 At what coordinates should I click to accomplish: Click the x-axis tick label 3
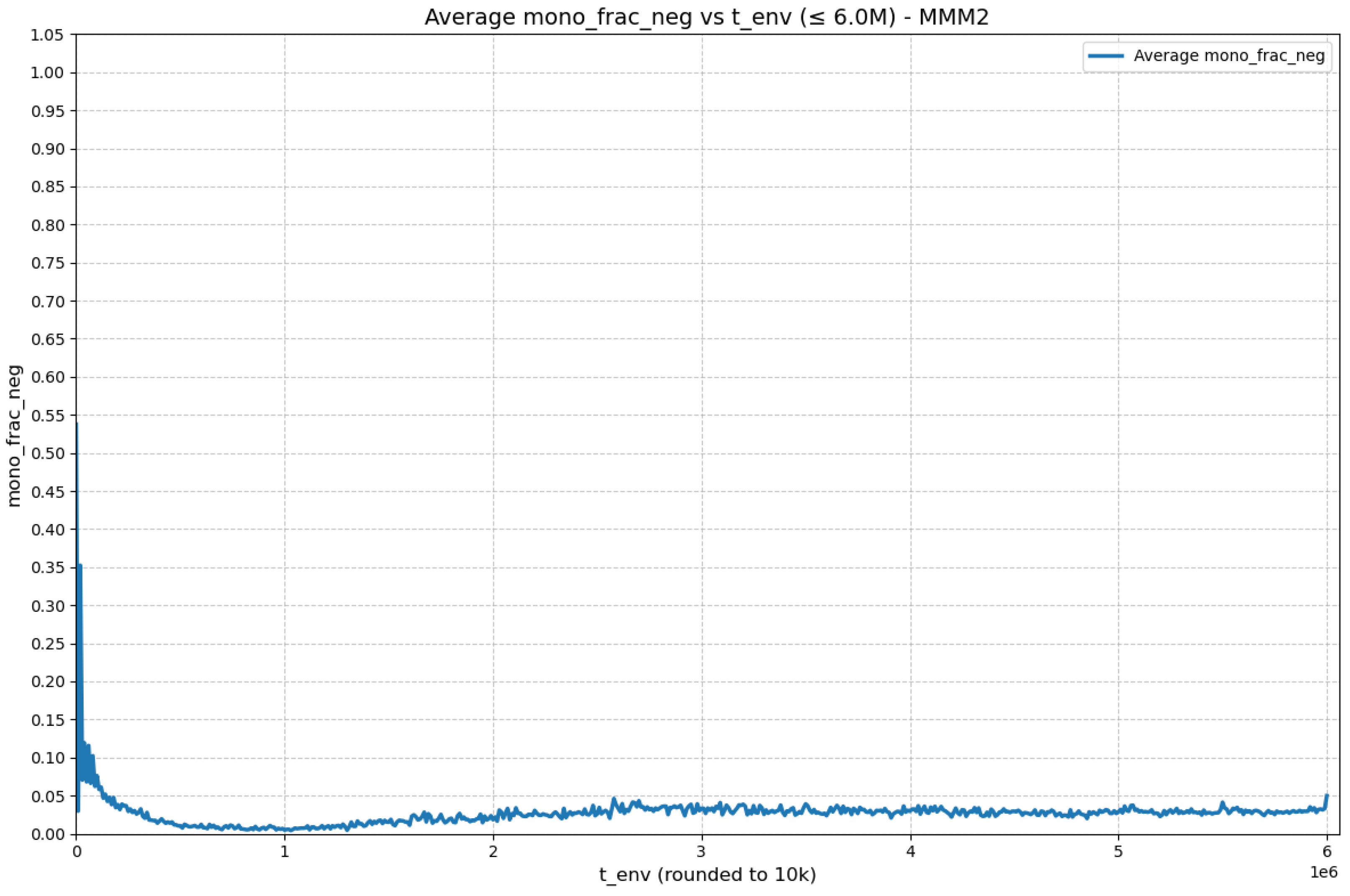[702, 852]
